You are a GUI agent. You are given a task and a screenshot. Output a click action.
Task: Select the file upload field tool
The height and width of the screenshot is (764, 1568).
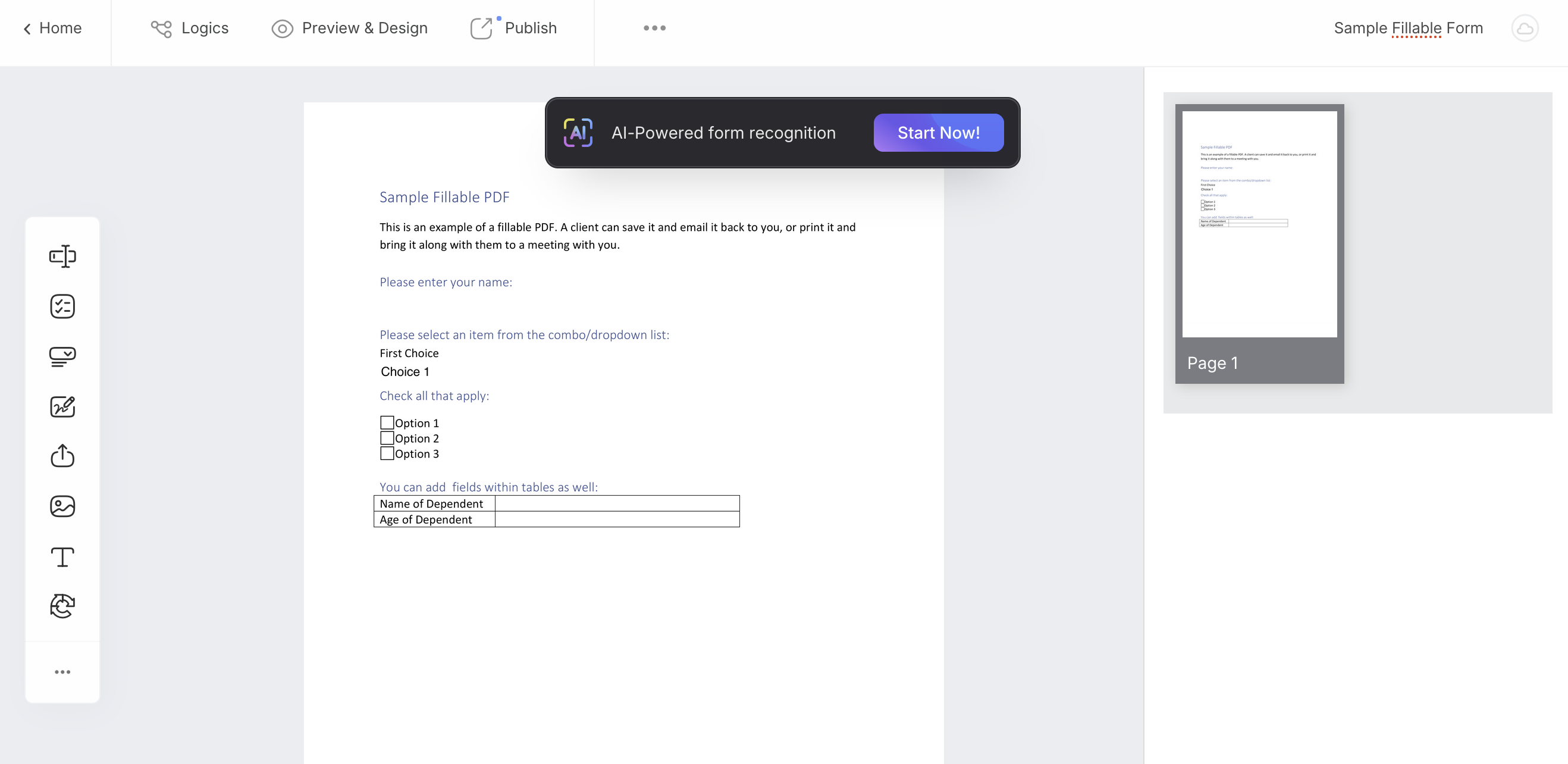coord(62,456)
